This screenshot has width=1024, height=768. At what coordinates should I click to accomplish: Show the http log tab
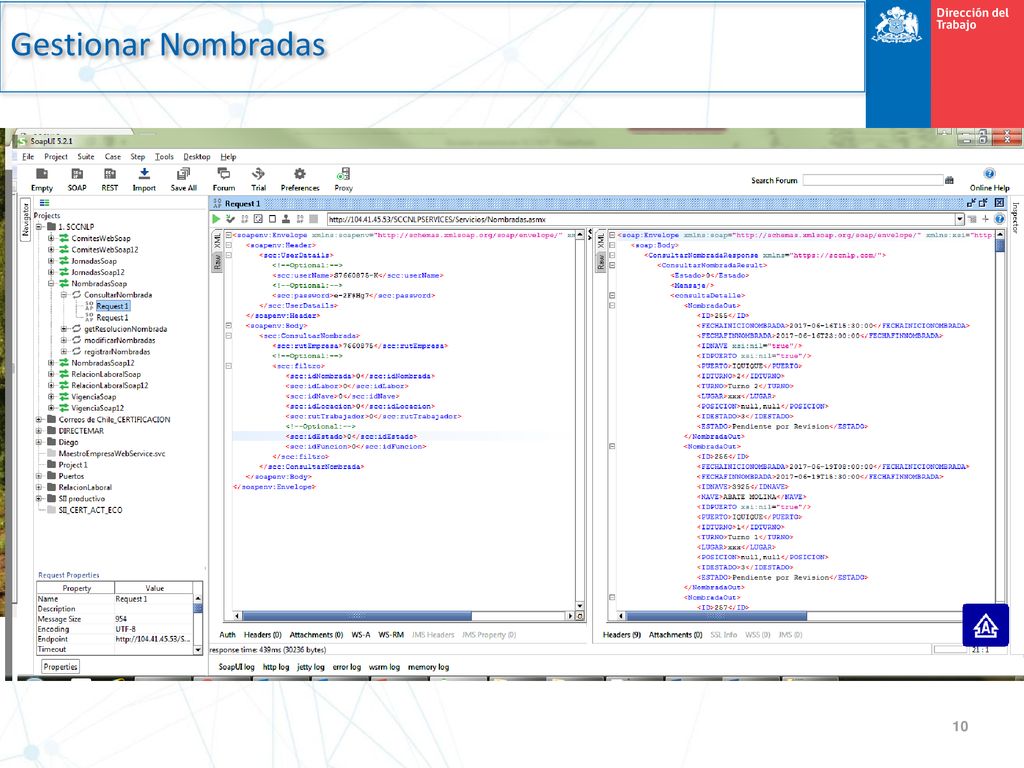[x=276, y=667]
